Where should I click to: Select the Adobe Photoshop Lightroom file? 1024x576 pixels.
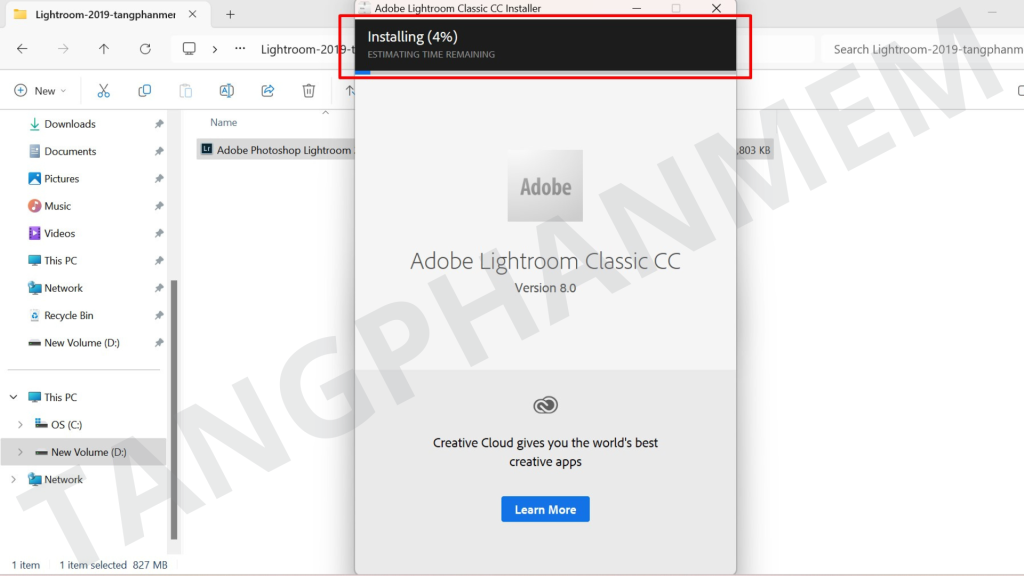pos(275,150)
